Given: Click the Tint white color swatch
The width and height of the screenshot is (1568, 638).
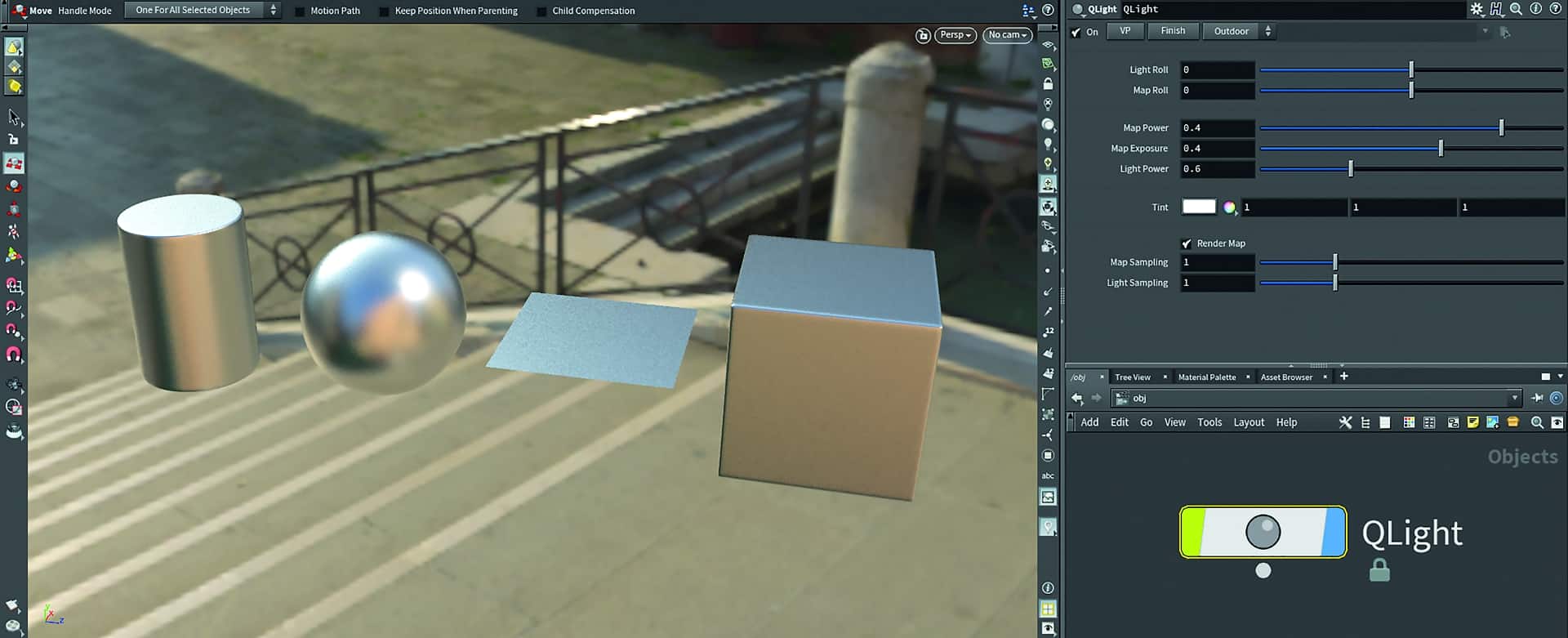Looking at the screenshot, I should pyautogui.click(x=1199, y=207).
